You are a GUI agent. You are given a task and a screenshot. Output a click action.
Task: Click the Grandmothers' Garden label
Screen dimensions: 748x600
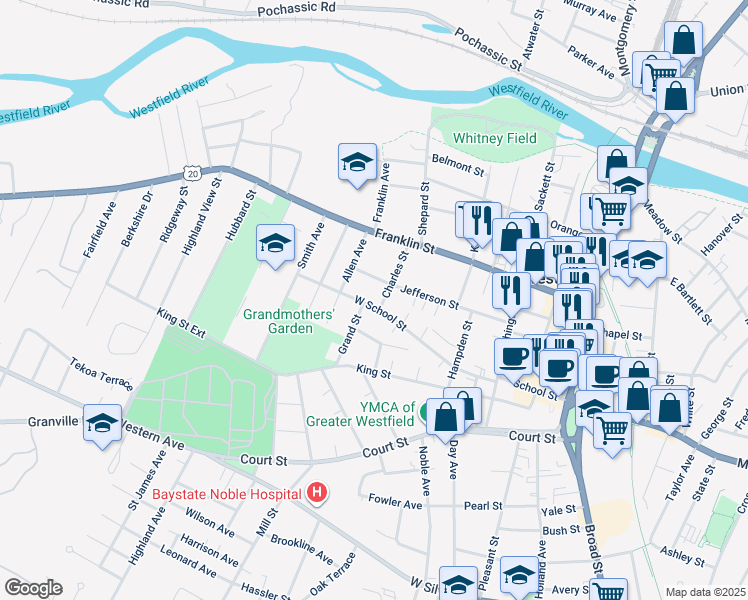tap(289, 321)
